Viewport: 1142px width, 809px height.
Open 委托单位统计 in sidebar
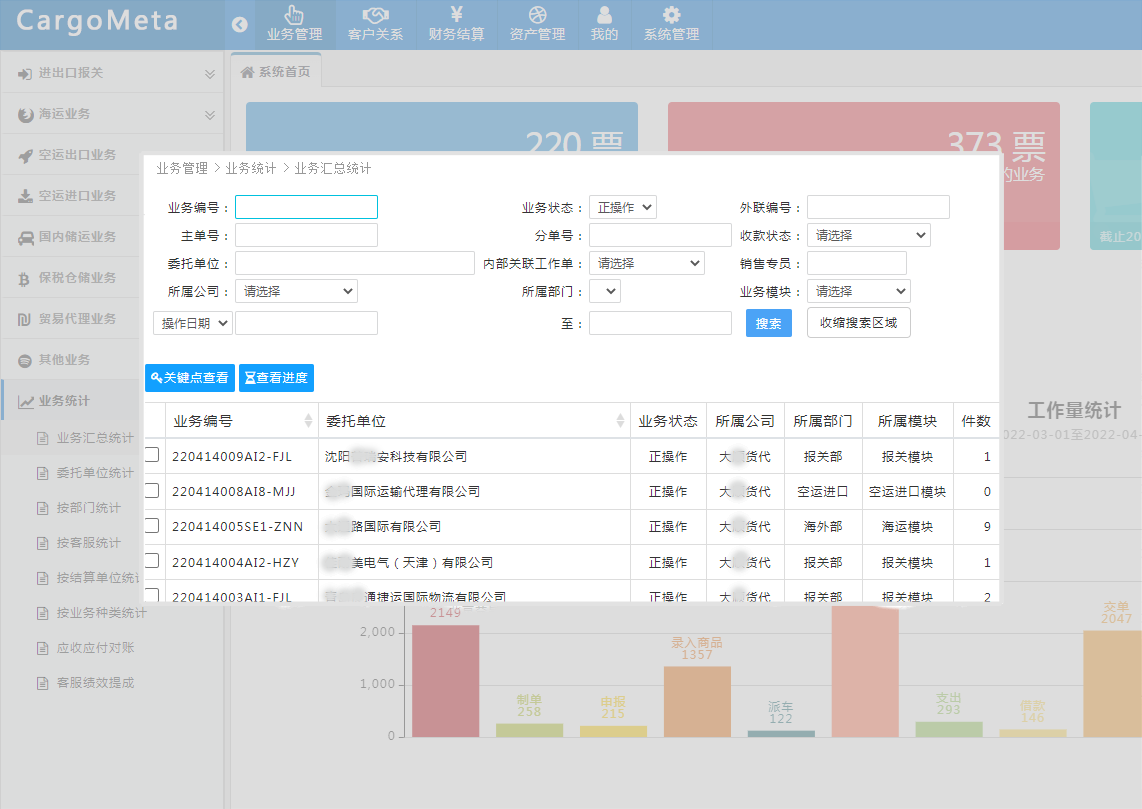tap(95, 472)
